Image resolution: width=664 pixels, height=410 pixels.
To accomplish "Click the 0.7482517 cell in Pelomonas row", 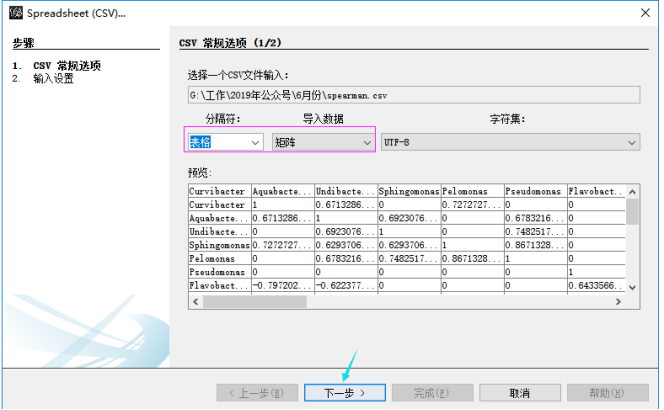I will point(409,258).
